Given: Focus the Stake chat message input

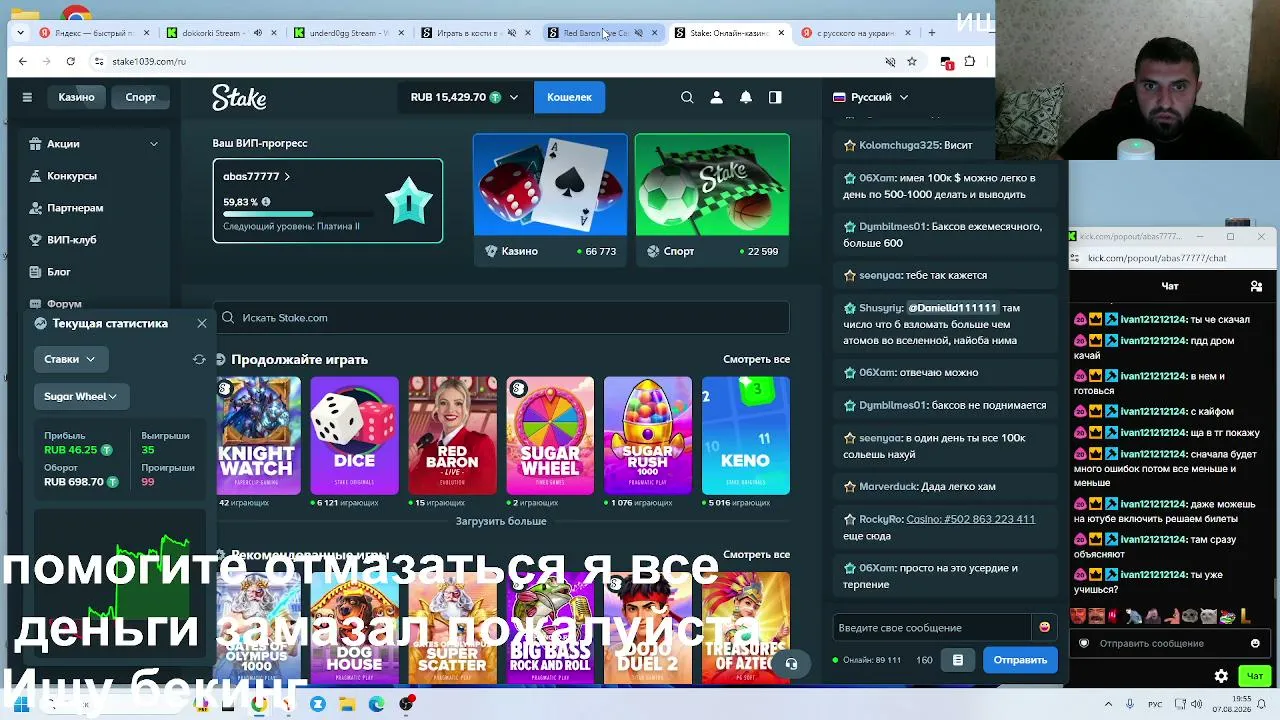Looking at the screenshot, I should [x=932, y=627].
